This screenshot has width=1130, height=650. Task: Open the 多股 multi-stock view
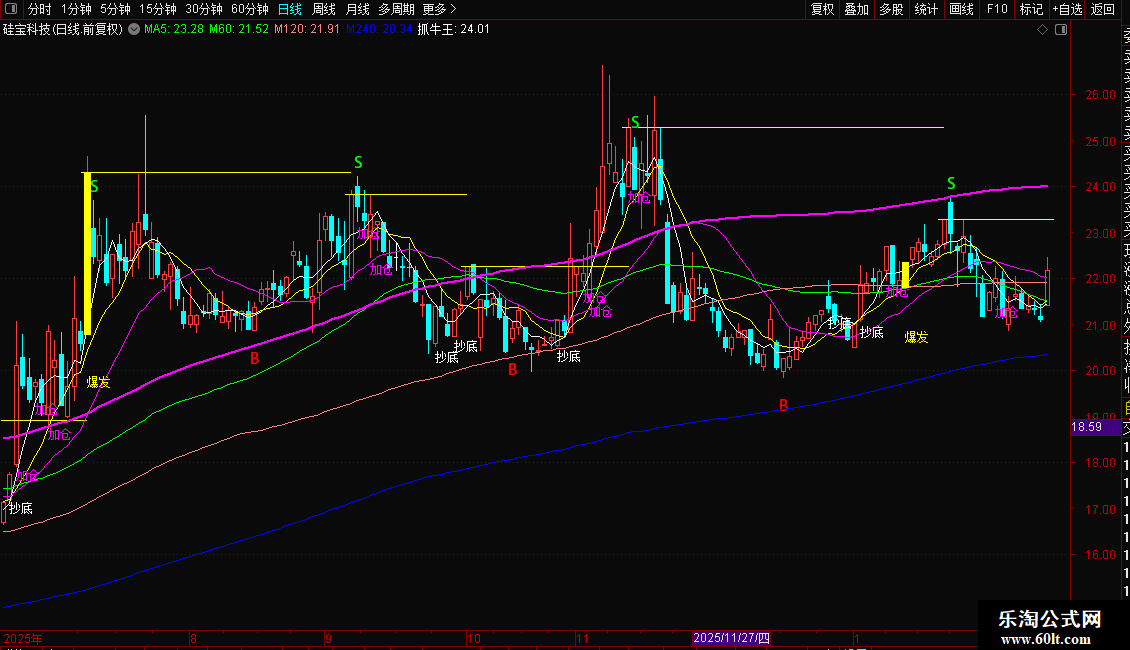pos(891,9)
